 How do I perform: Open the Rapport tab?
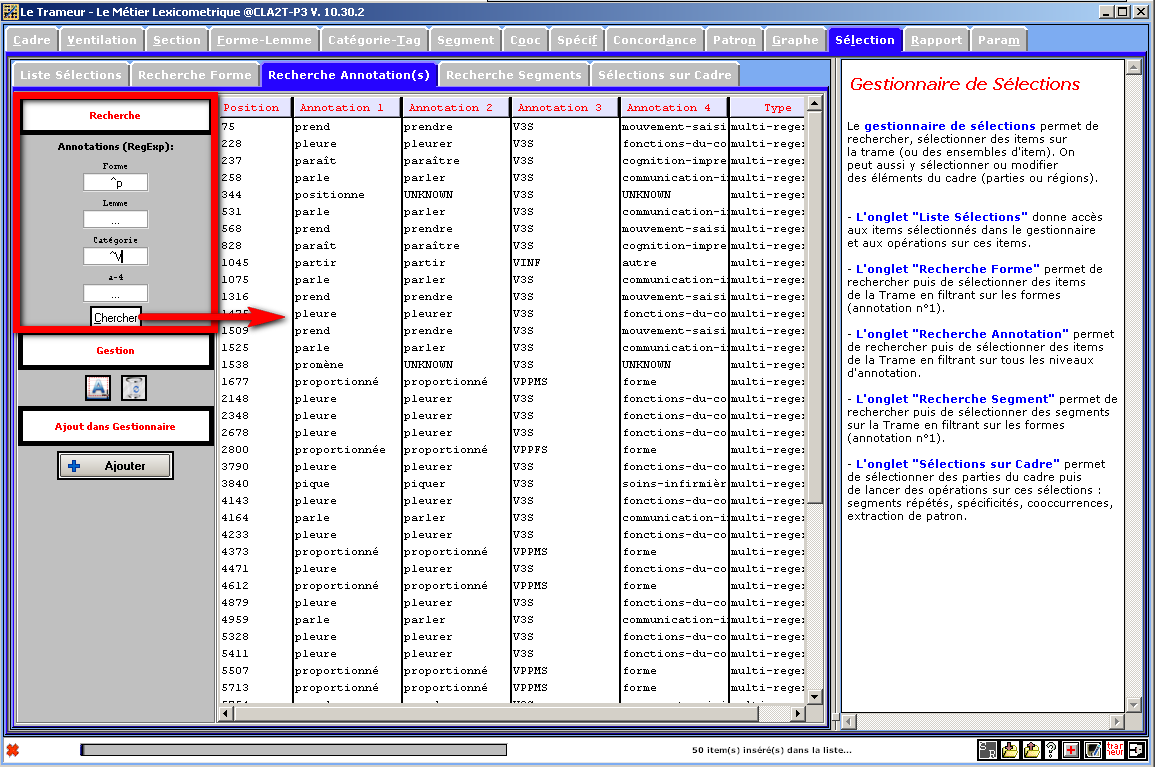pyautogui.click(x=936, y=41)
